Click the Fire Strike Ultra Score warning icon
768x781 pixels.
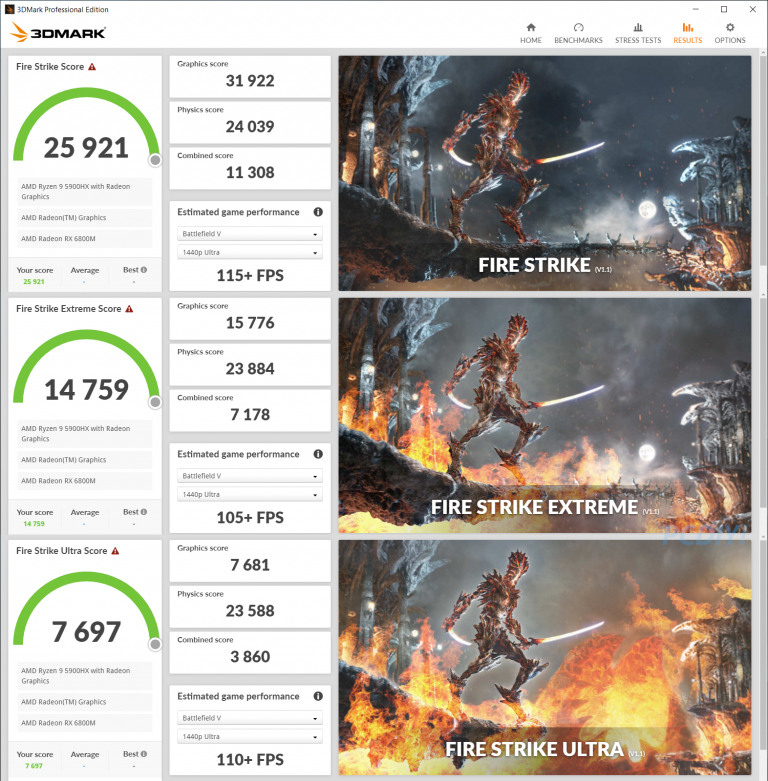coord(116,551)
